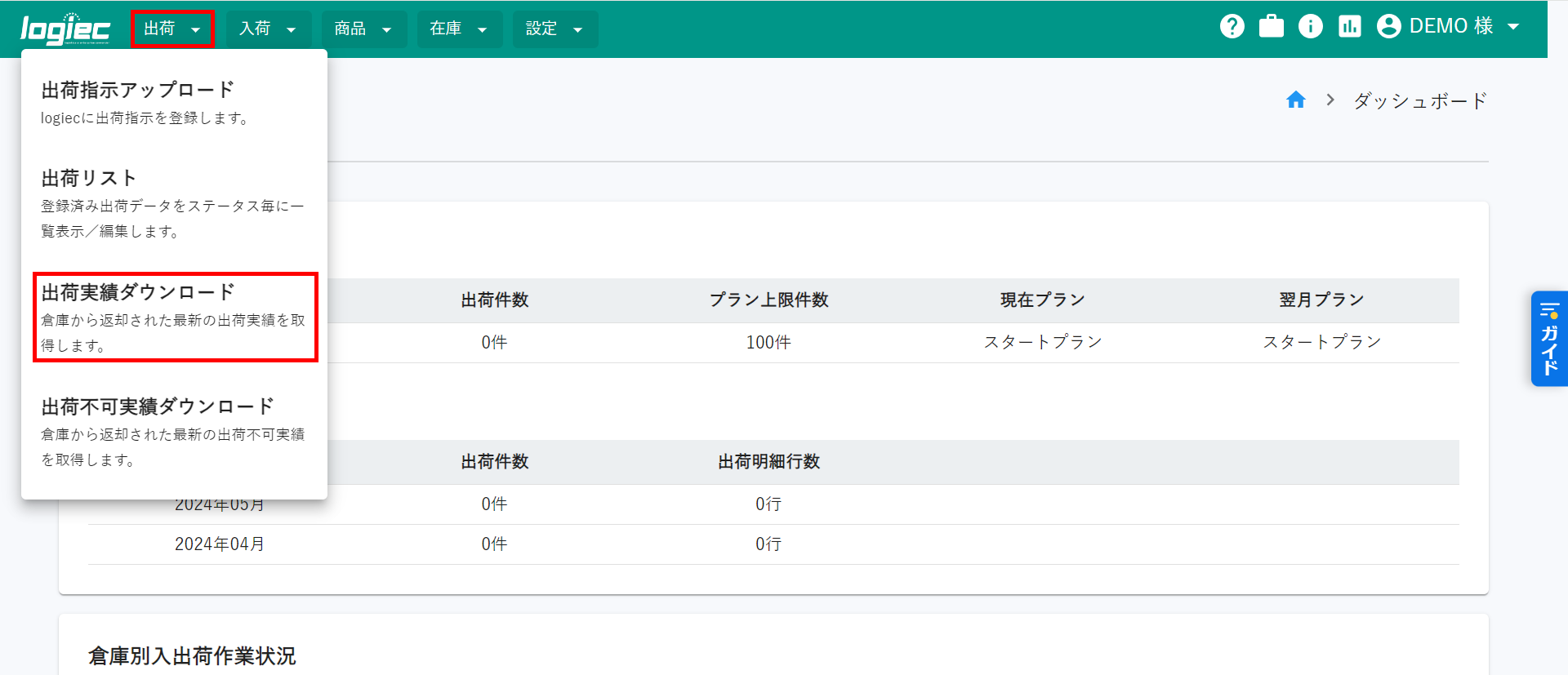
Task: Open the bar chart report icon
Action: (1349, 26)
